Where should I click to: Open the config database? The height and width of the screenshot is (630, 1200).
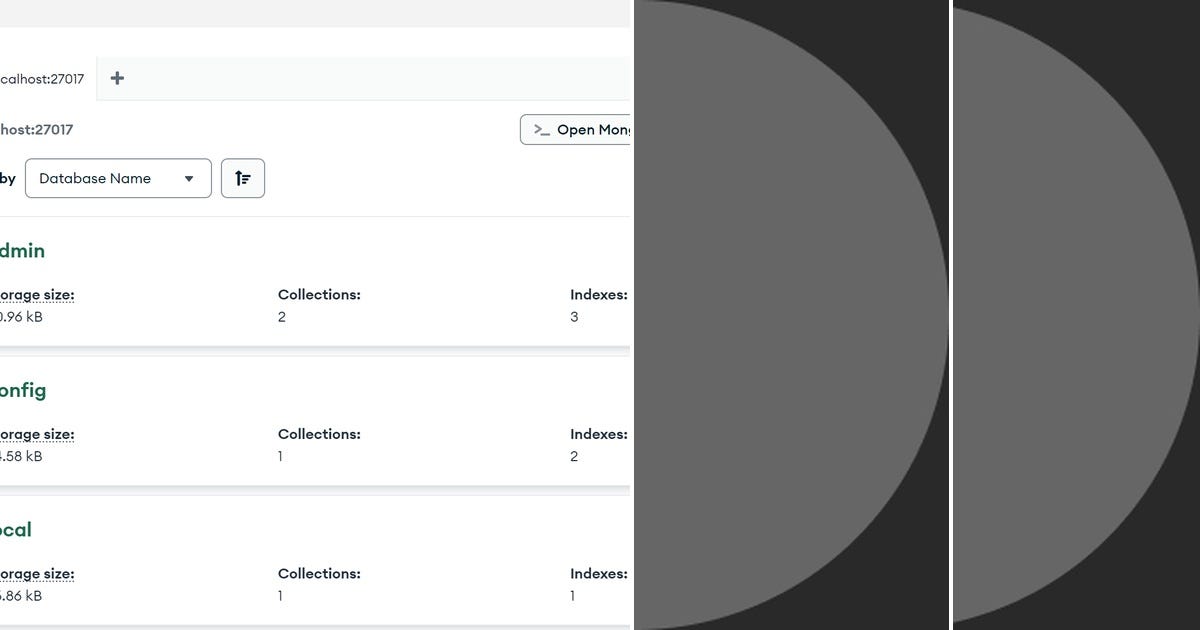[23, 390]
